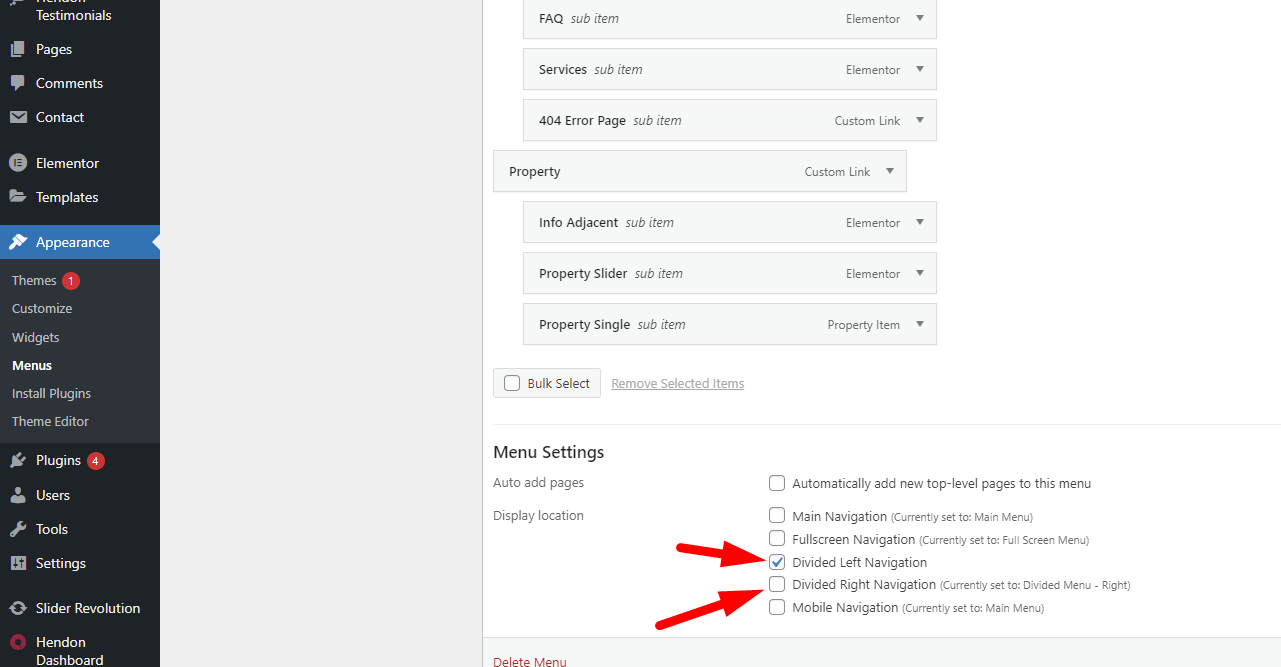Open Widgets under Appearance submenu

point(36,337)
